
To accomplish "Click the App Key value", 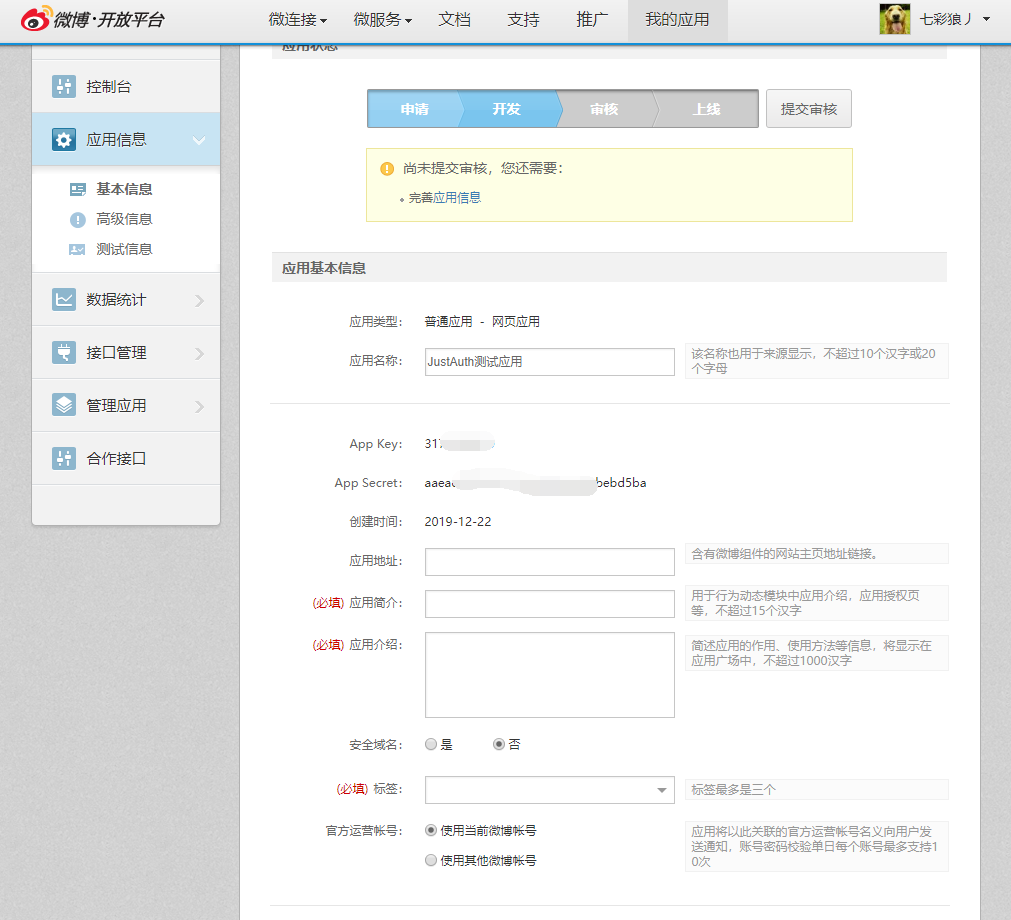I will click(459, 444).
